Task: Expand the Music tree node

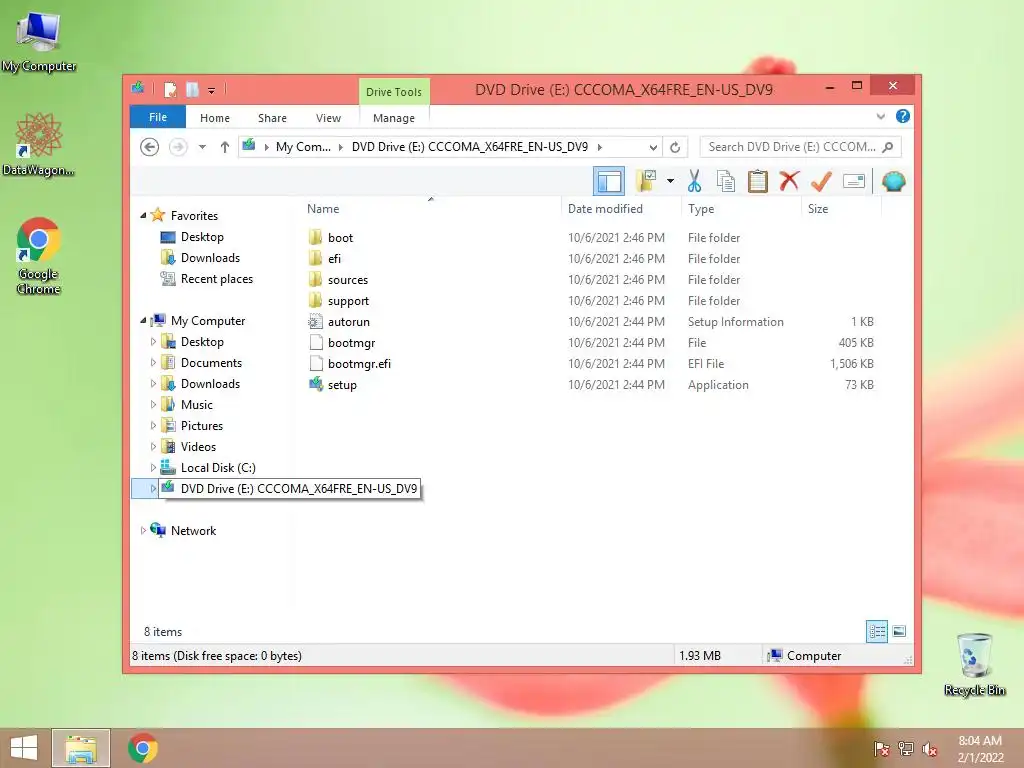Action: tap(153, 405)
